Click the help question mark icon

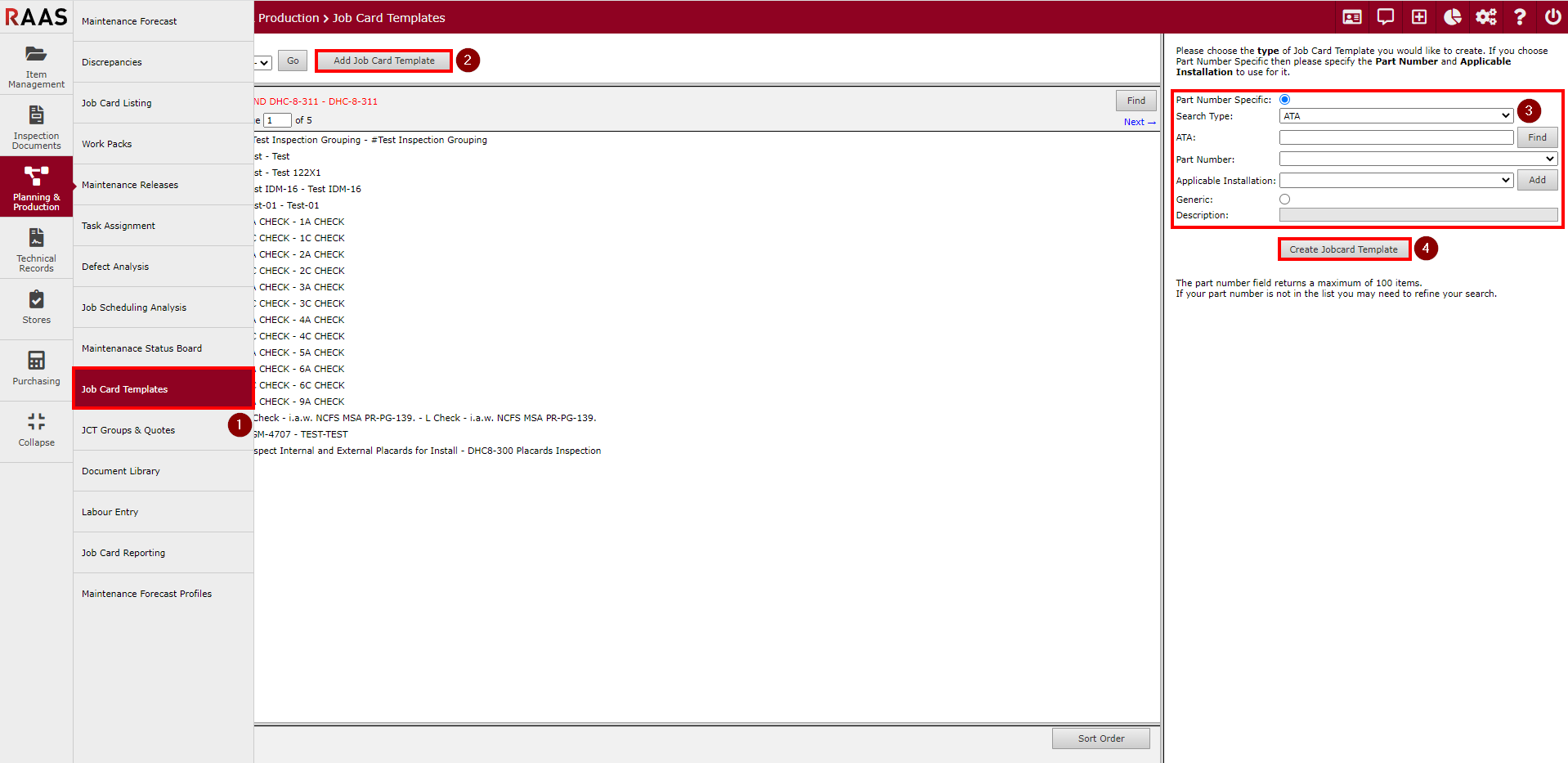tap(1519, 17)
